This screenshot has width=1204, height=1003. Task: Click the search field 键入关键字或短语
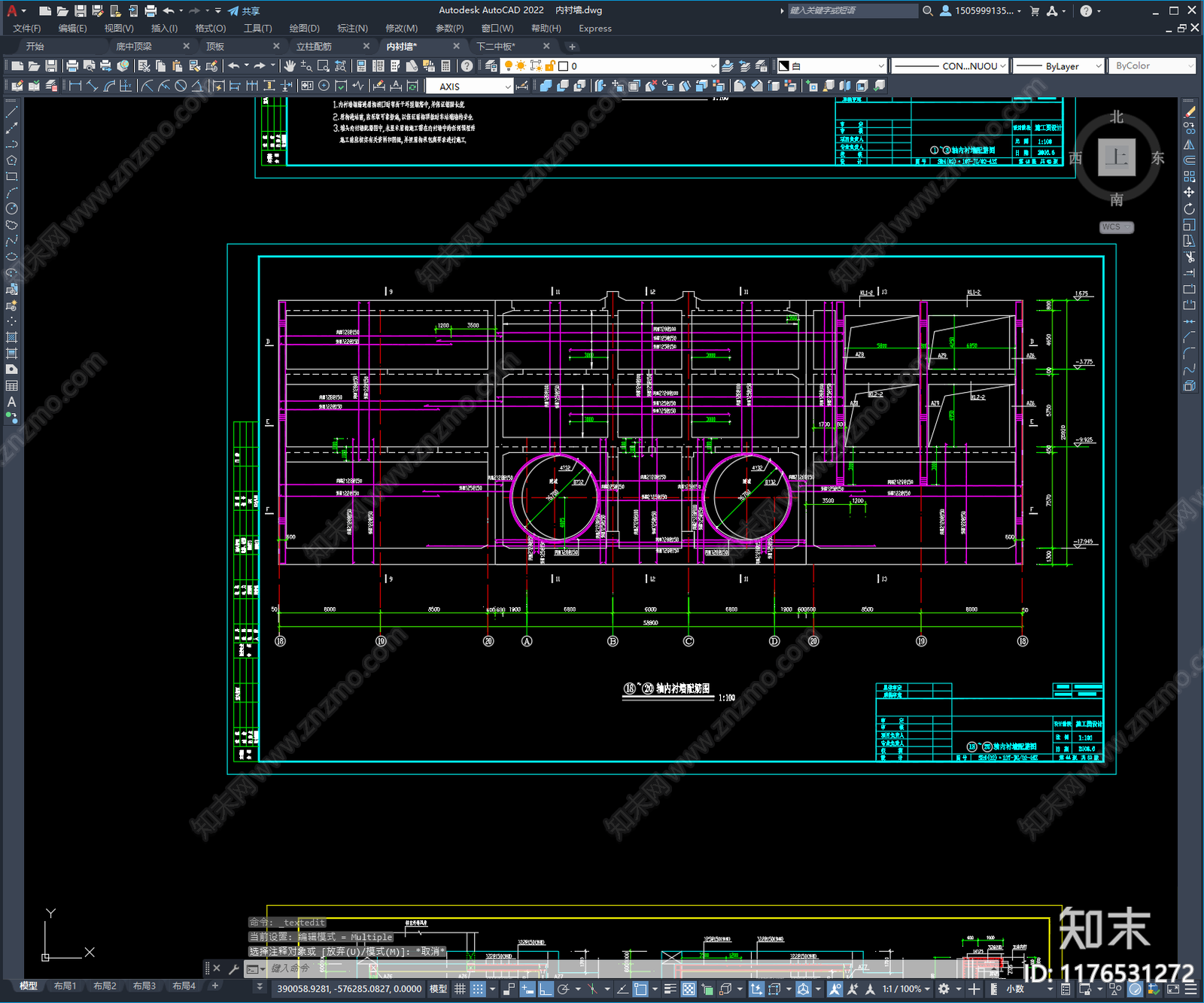coord(852,11)
